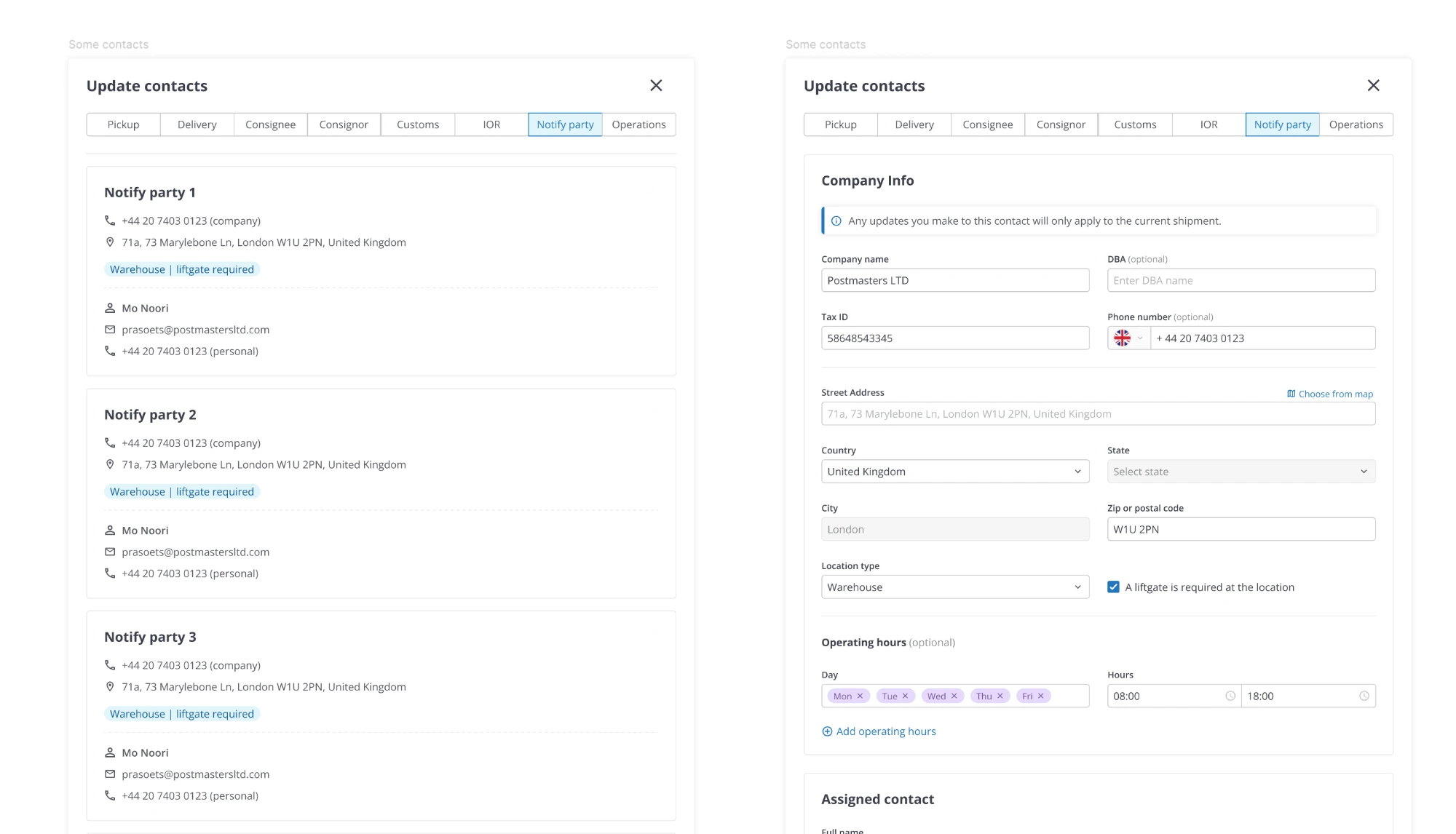
Task: Click person icon in Notify party 1
Action: click(x=110, y=308)
